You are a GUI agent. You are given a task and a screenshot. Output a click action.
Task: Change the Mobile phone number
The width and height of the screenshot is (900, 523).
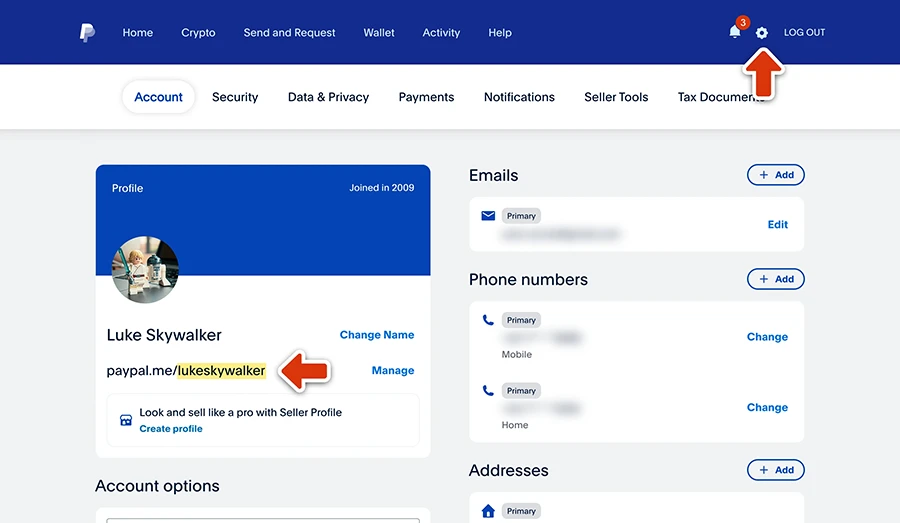pyautogui.click(x=767, y=337)
